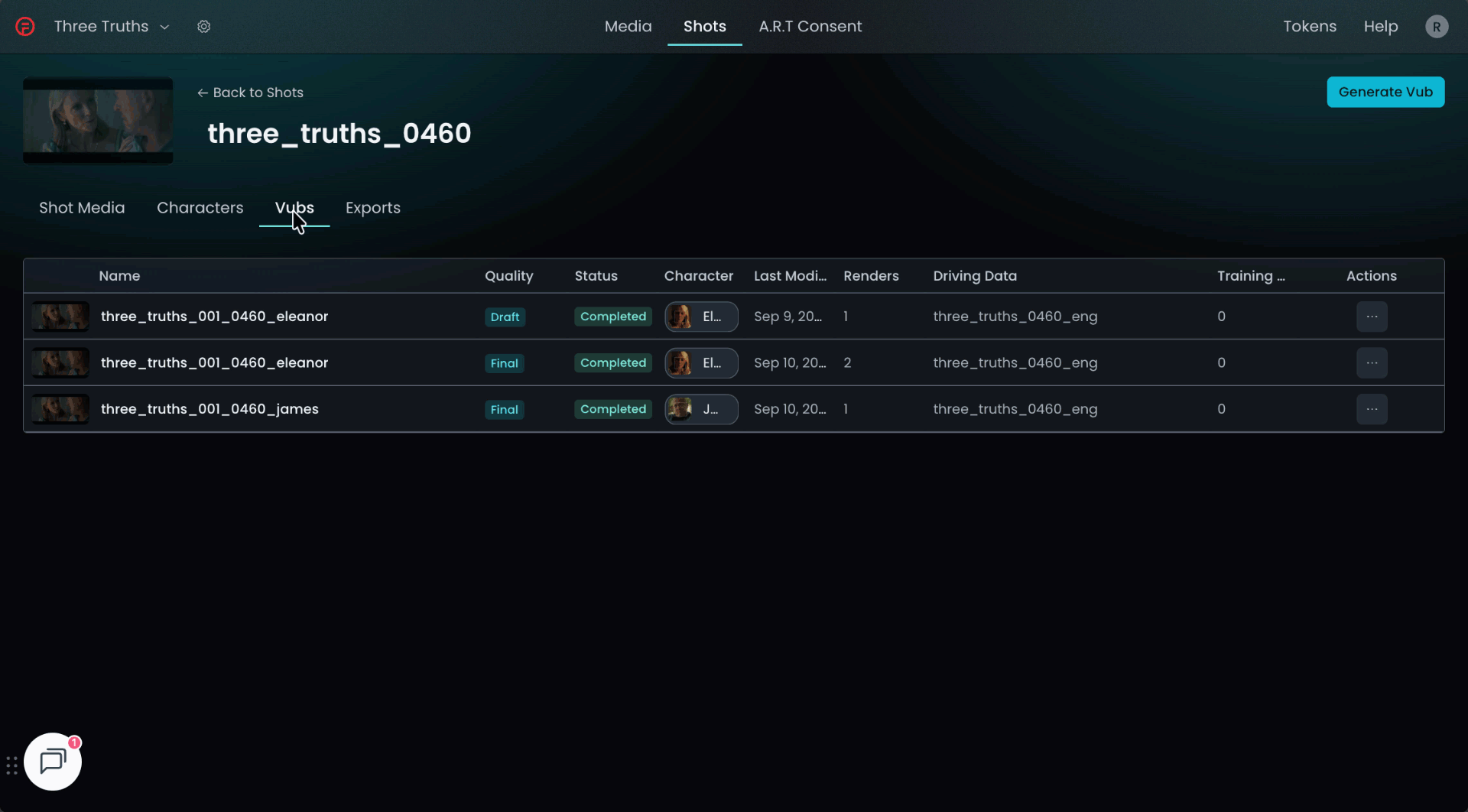Open the R user avatar menu

click(x=1437, y=27)
